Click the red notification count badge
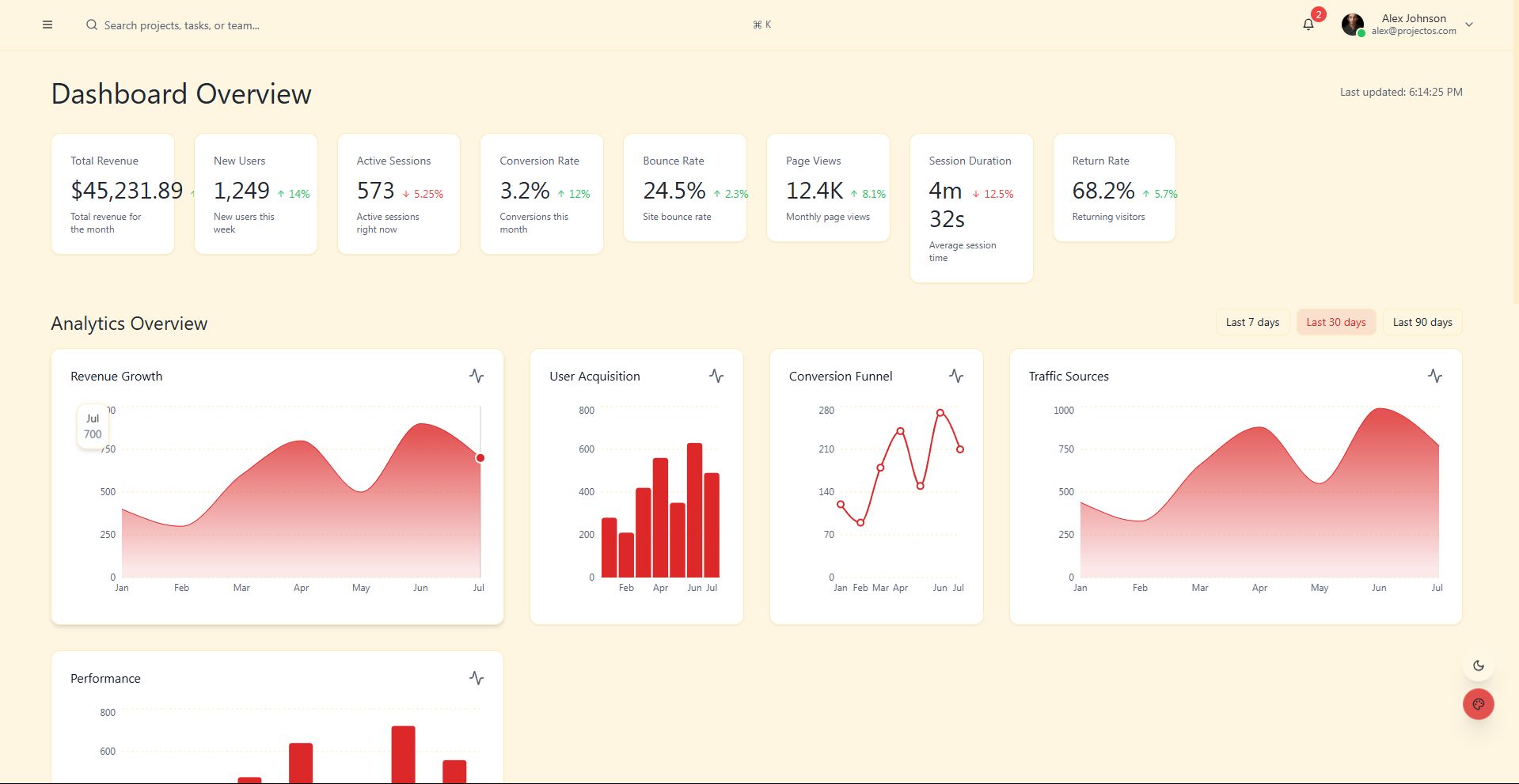 pos(1319,14)
